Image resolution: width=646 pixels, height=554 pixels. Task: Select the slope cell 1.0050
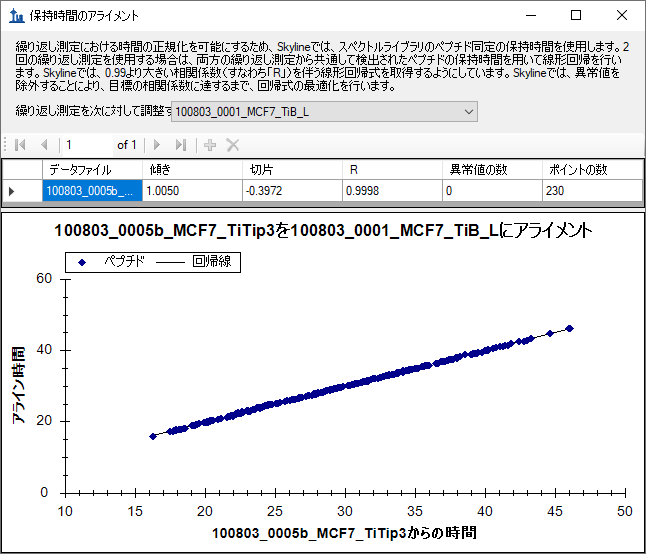point(192,191)
